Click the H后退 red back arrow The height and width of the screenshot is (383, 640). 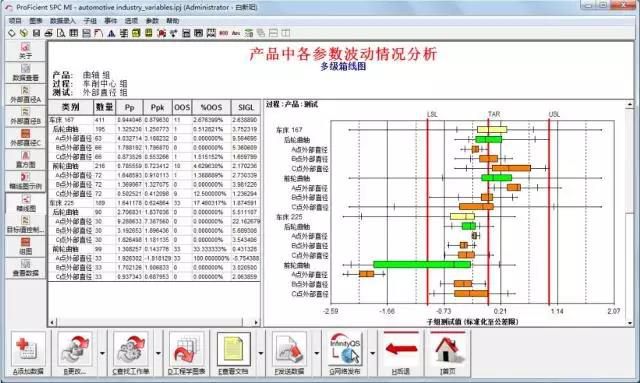[400, 353]
